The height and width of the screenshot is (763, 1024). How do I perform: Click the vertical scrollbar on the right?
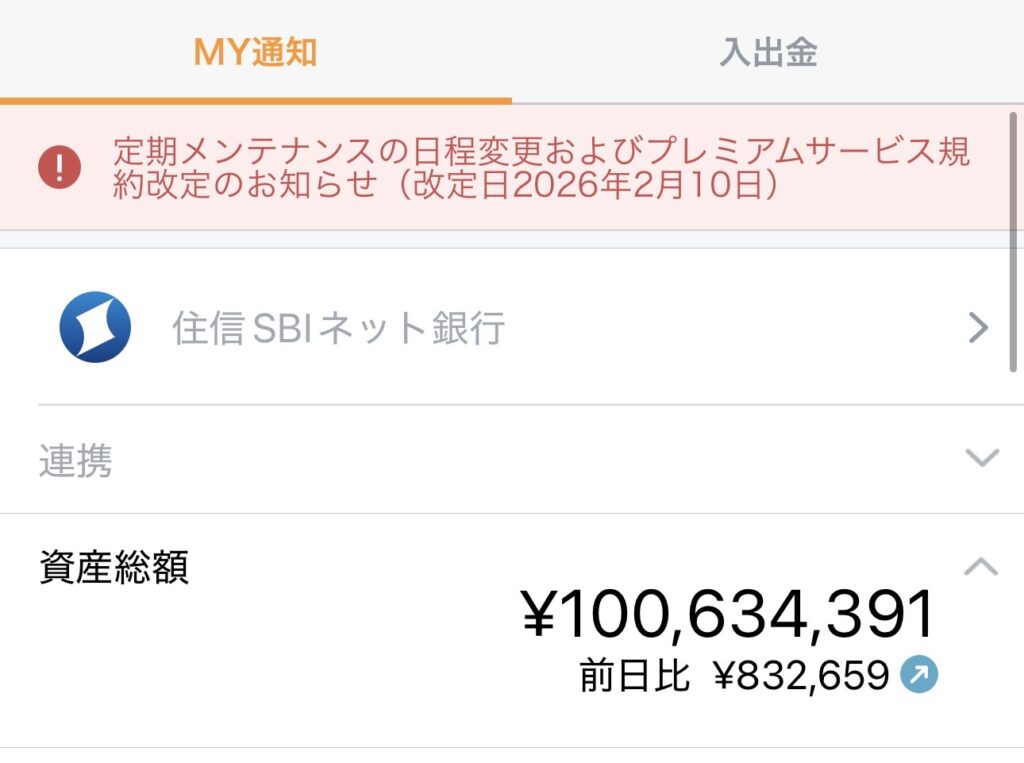point(1015,240)
